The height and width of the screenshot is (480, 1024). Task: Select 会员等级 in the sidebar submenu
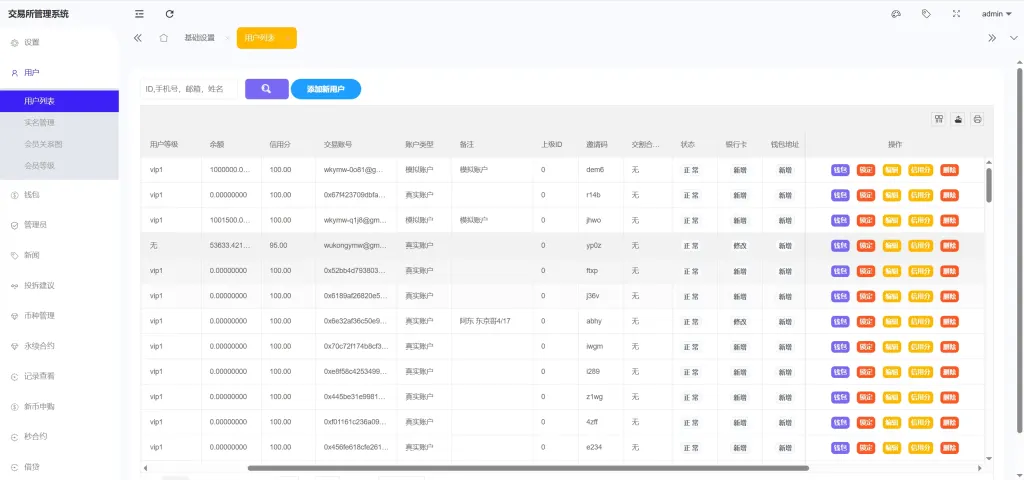59,166
